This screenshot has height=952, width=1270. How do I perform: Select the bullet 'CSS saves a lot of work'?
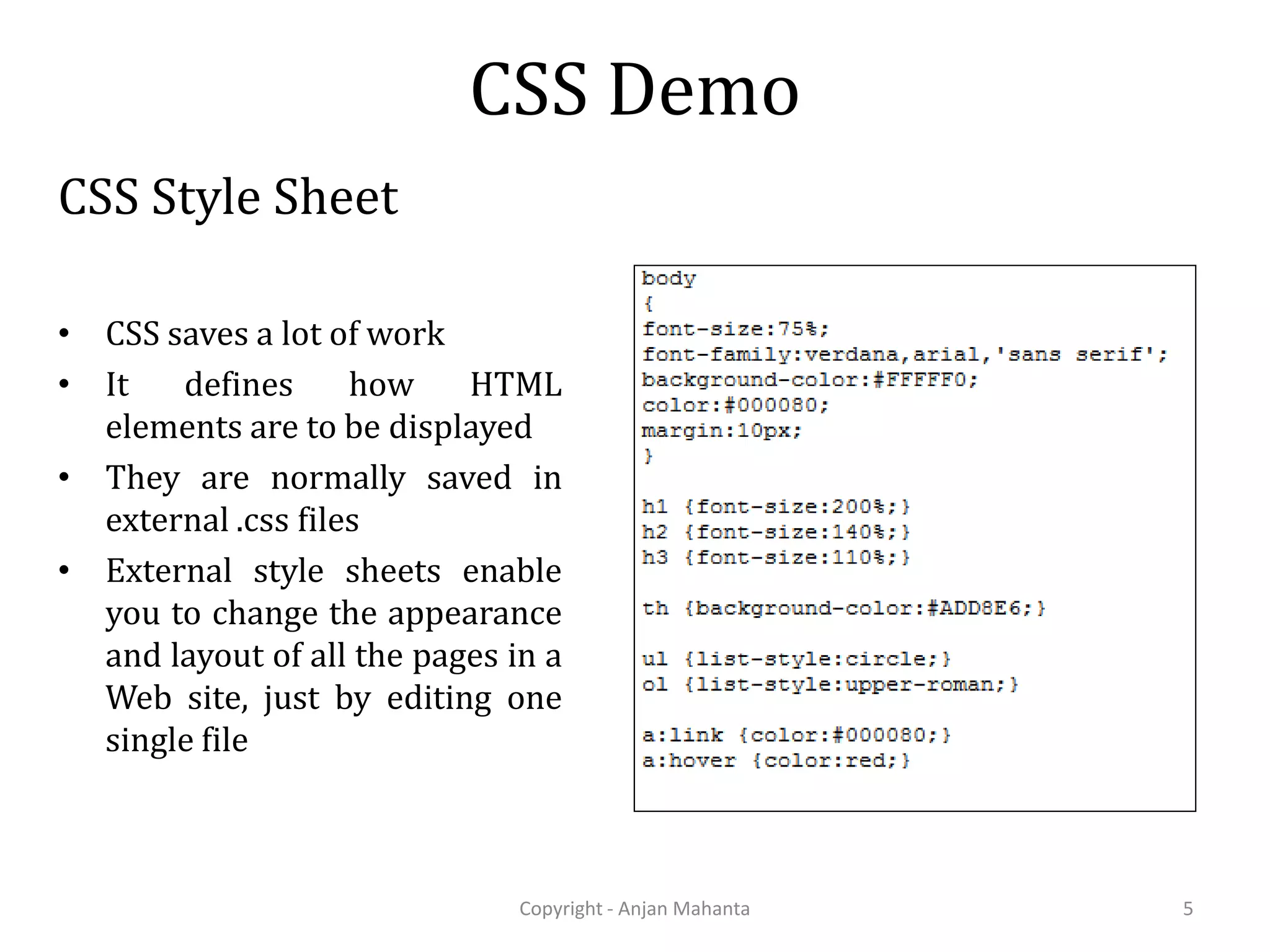275,334
